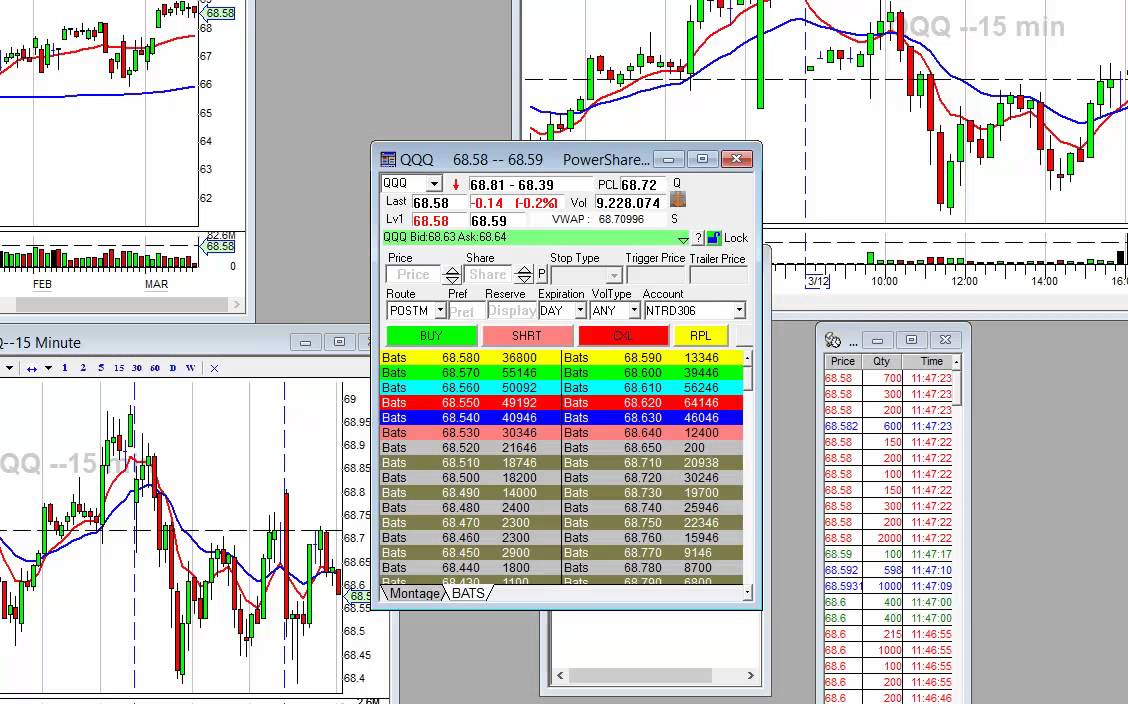Open dropdown beside the double-arrow chart icon
Image resolution: width=1128 pixels, height=704 pixels.
(48, 368)
